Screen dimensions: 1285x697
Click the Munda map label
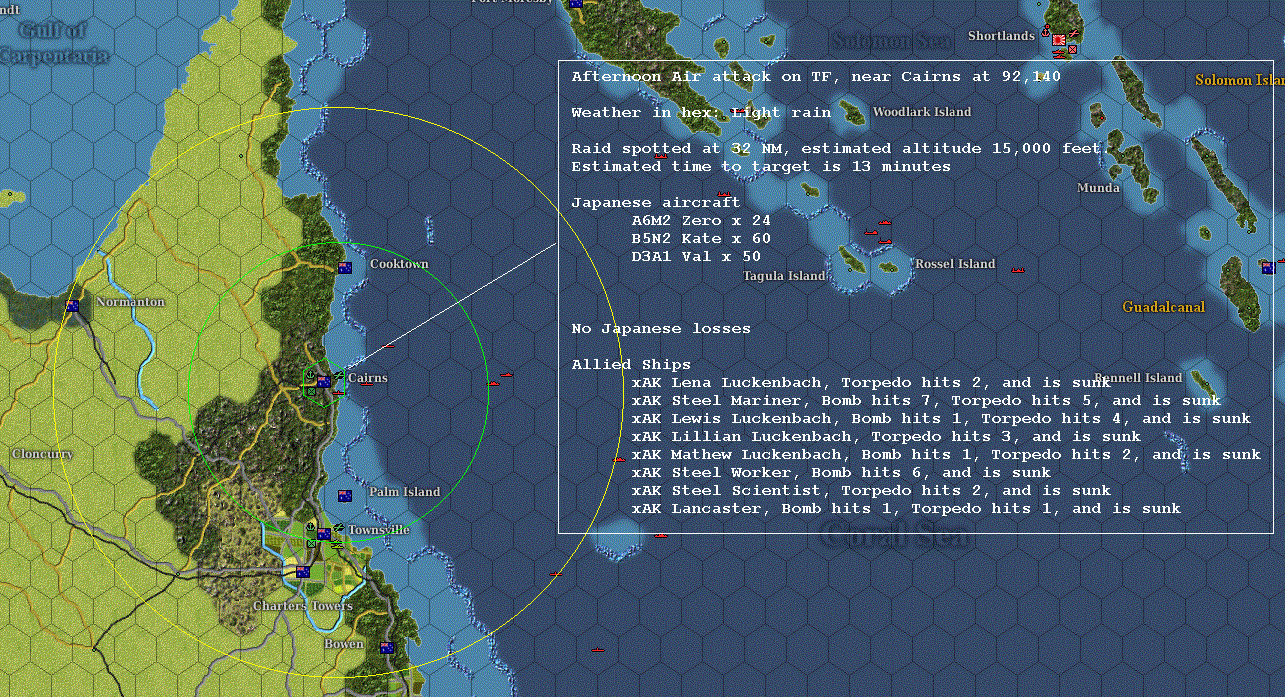[1098, 188]
